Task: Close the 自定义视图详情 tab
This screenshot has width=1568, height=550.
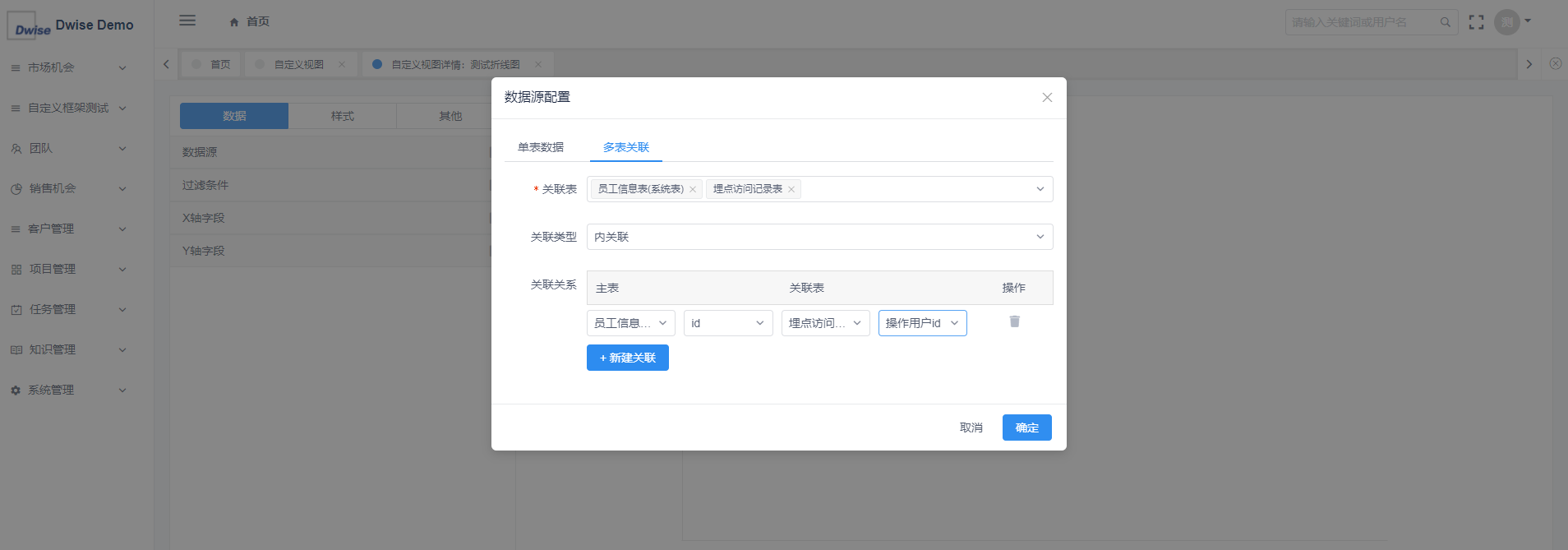Action: pos(538,64)
